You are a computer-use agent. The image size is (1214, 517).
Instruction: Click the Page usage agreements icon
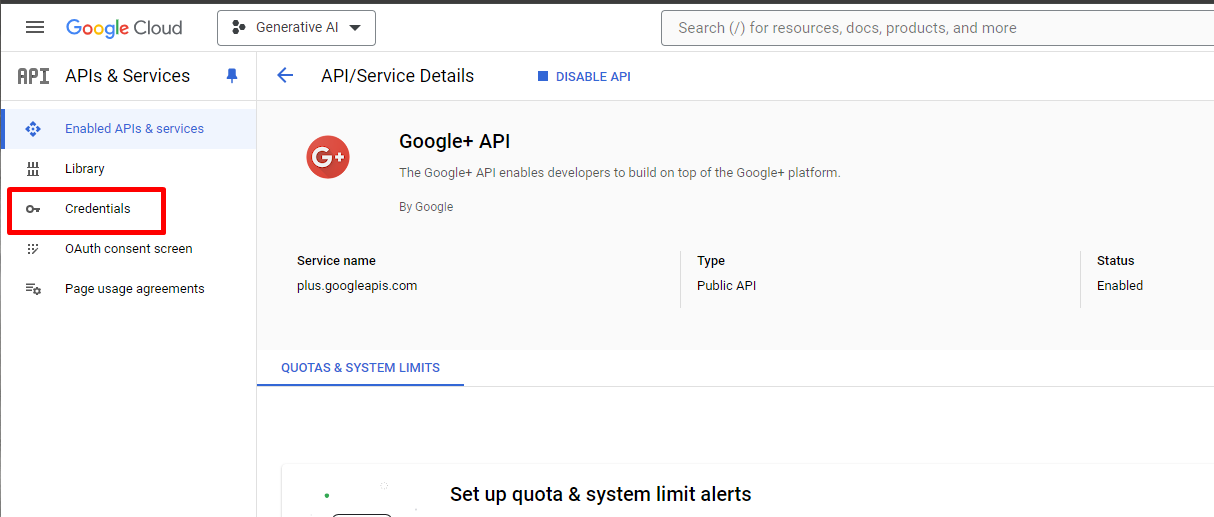(x=33, y=289)
